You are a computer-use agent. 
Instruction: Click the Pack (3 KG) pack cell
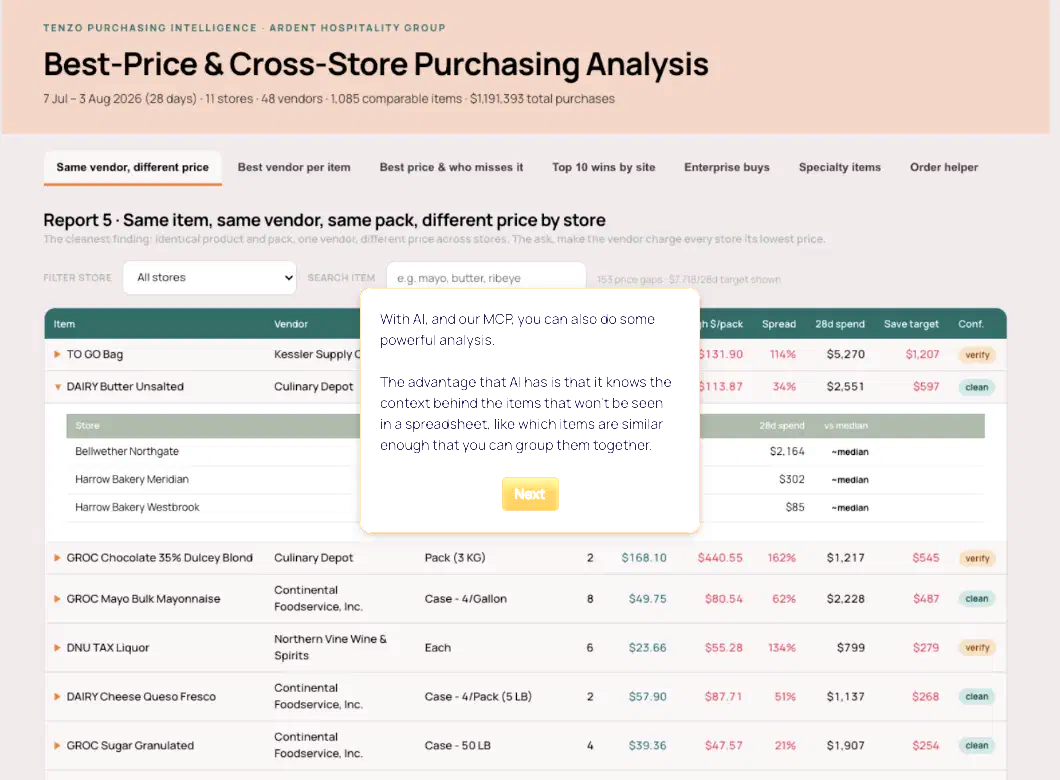(x=455, y=558)
